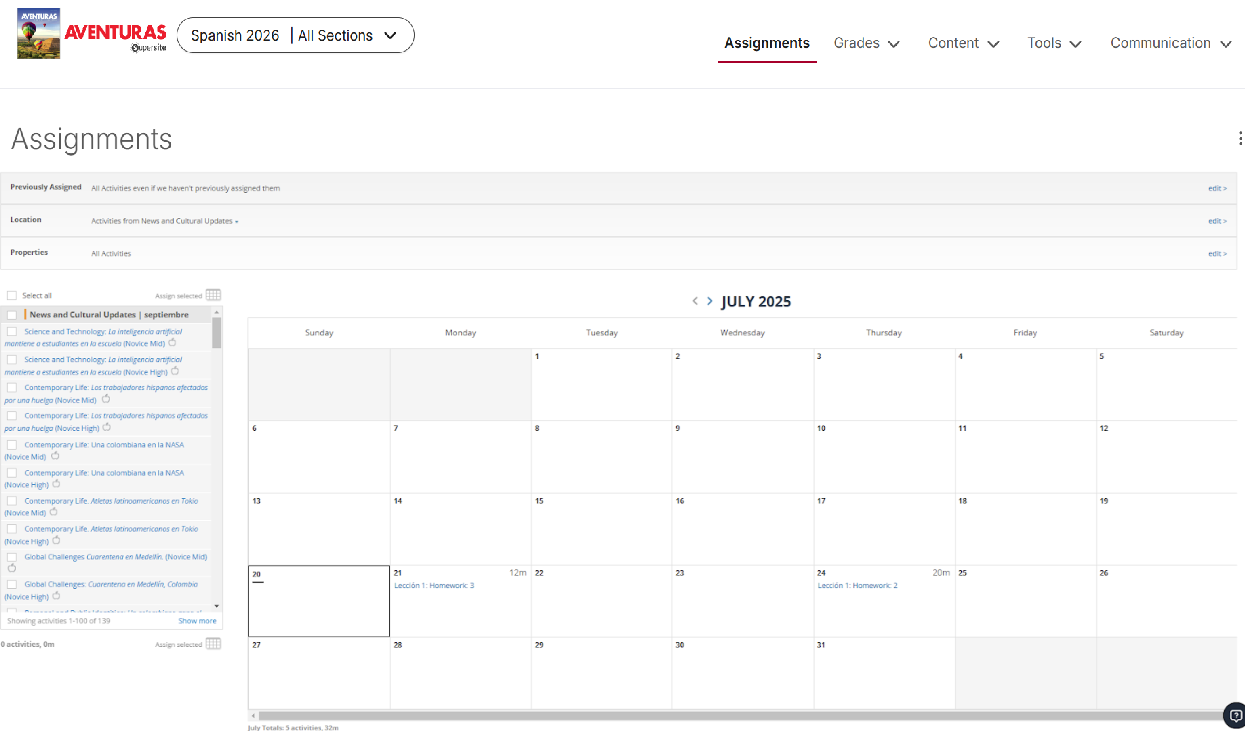
Task: Click apple icon for Trabajadores hispanos Novice Mid
Action: tap(106, 398)
